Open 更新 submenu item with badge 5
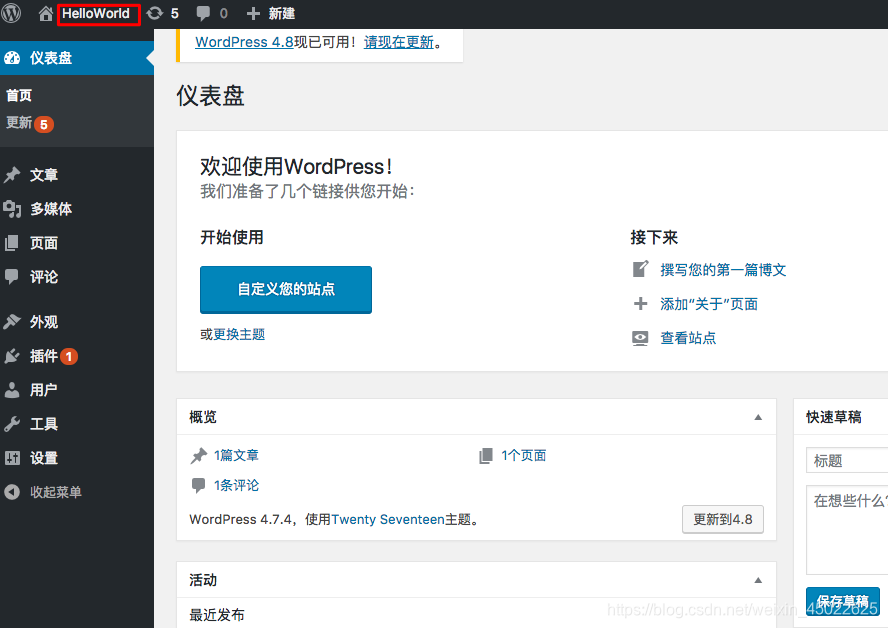This screenshot has width=888, height=628. 29,123
